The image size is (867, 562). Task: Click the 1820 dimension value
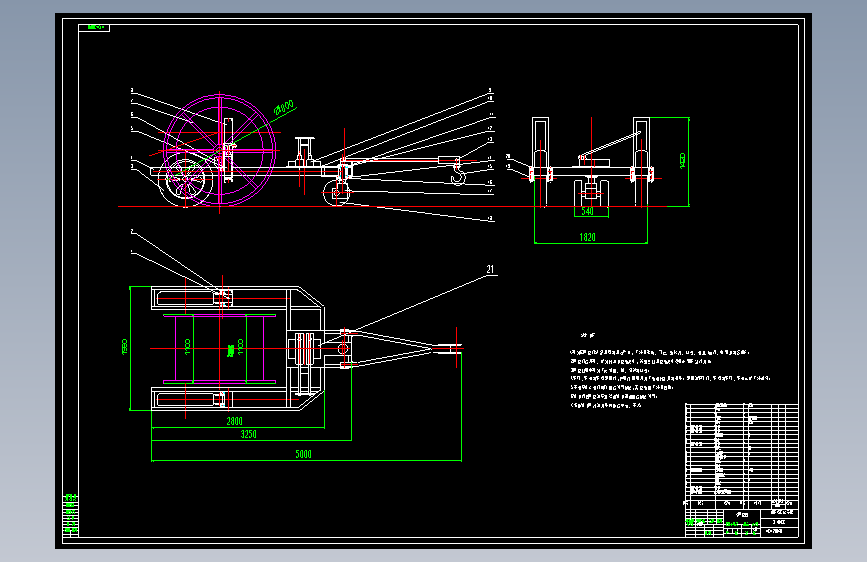point(587,237)
